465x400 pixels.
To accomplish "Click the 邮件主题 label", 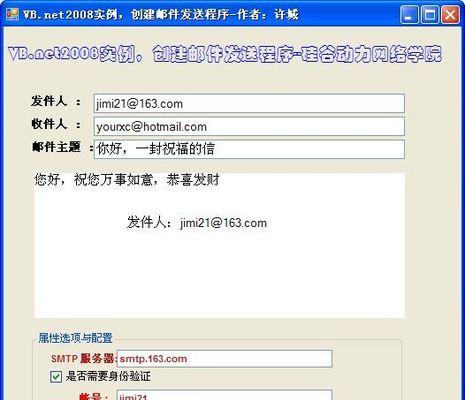I will 56,147.
